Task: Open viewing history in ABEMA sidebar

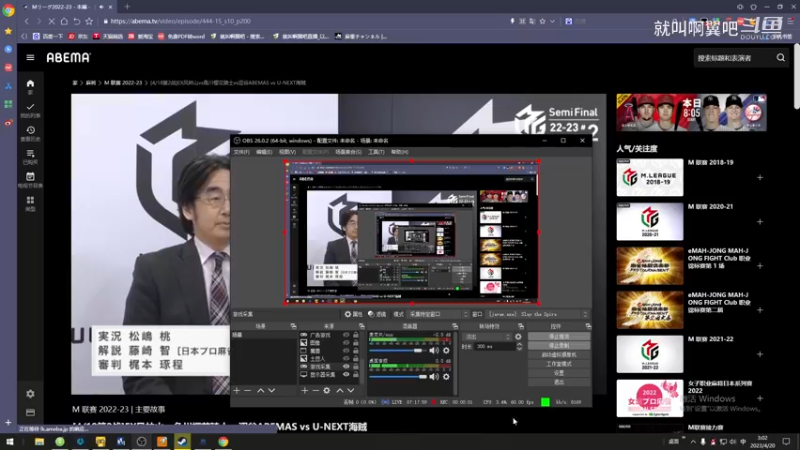Action: pos(30,133)
